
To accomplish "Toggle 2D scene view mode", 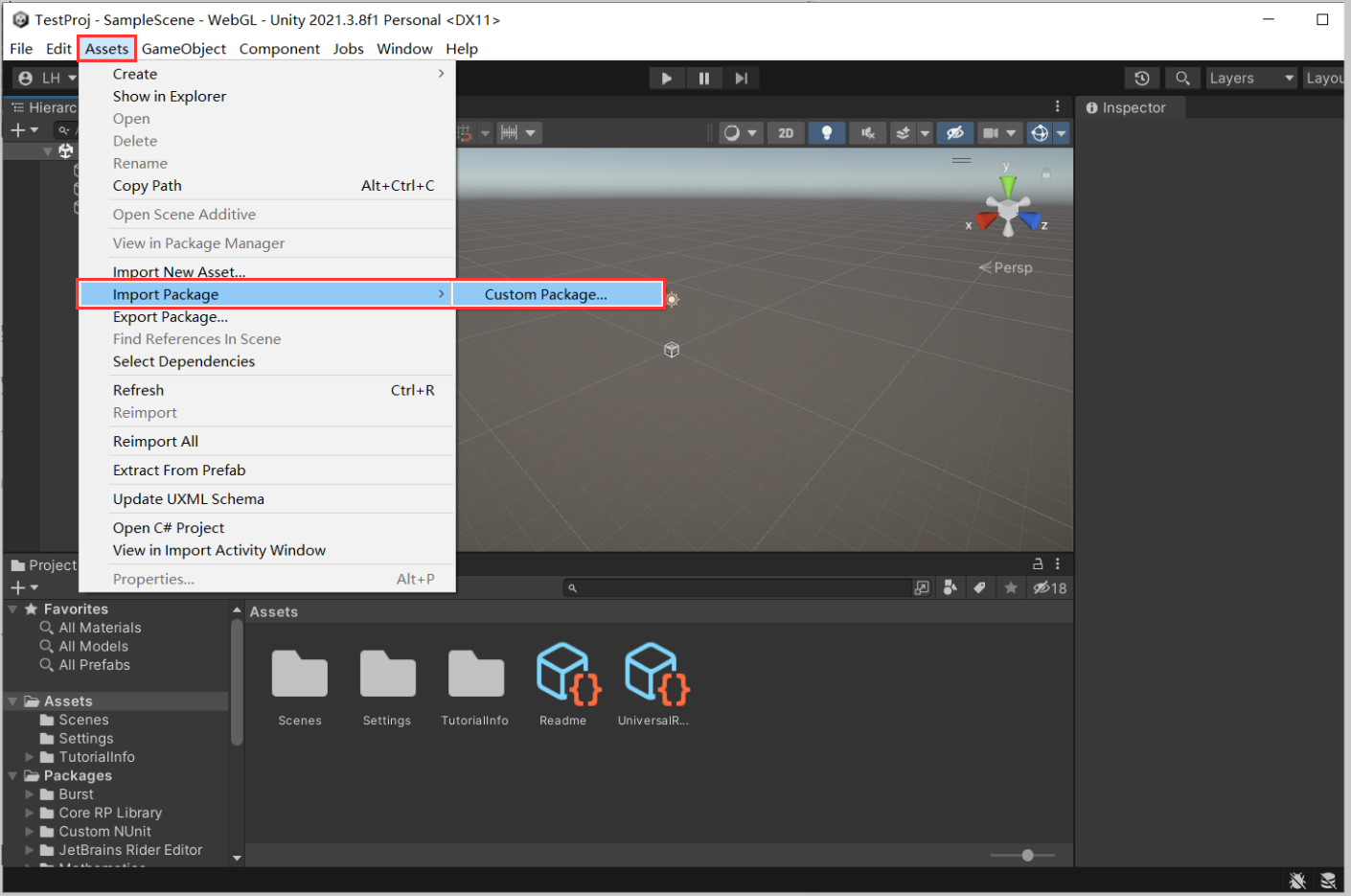I will pyautogui.click(x=786, y=133).
